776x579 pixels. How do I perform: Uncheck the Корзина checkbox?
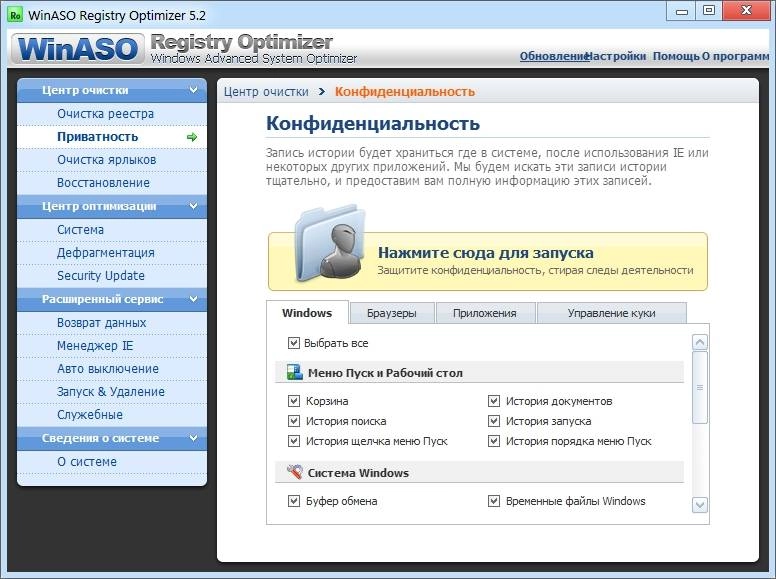point(294,401)
